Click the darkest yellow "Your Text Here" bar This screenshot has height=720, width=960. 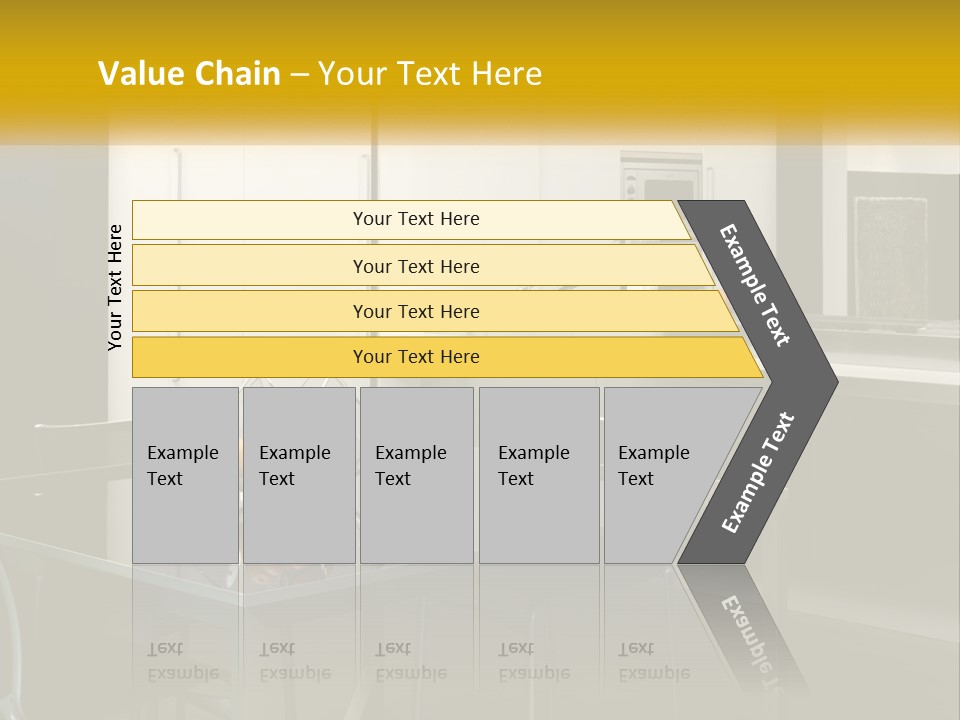pyautogui.click(x=415, y=357)
